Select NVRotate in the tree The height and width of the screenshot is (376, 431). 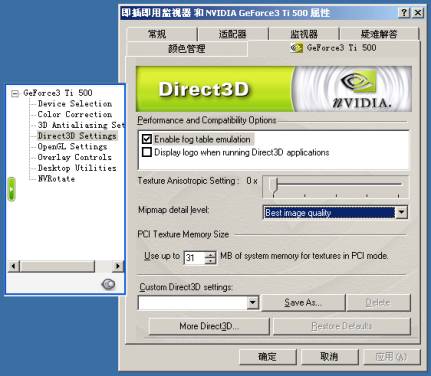click(x=56, y=179)
